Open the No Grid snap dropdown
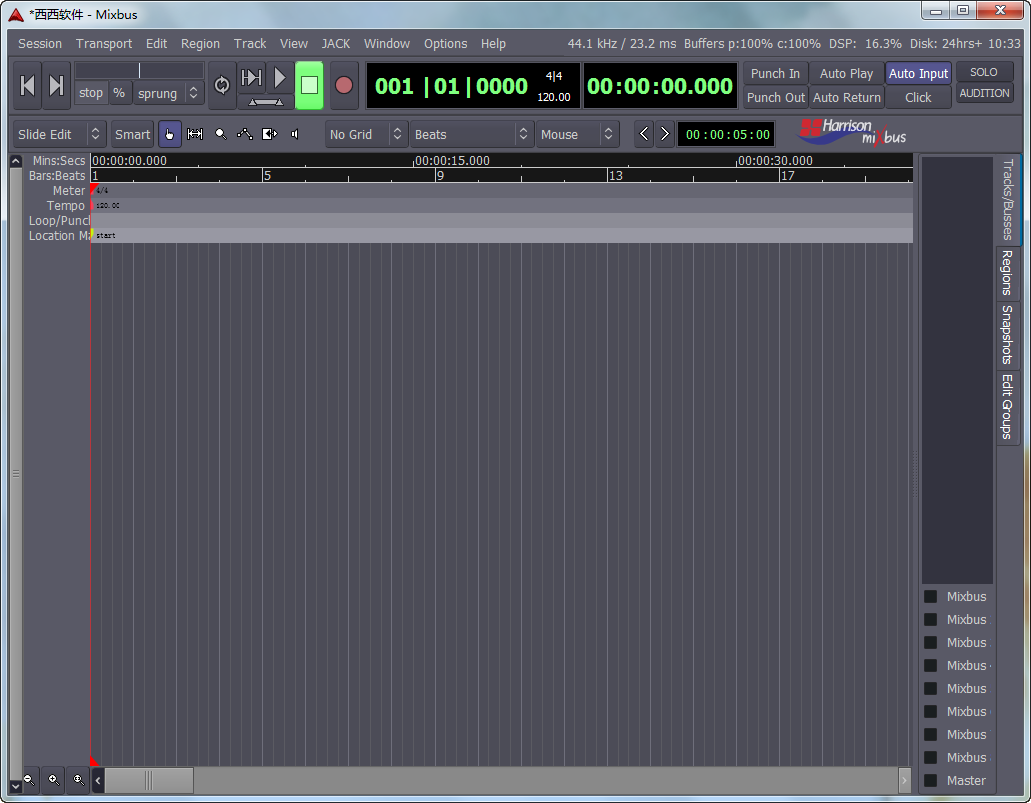Screen dimensions: 1031x803 (366, 134)
